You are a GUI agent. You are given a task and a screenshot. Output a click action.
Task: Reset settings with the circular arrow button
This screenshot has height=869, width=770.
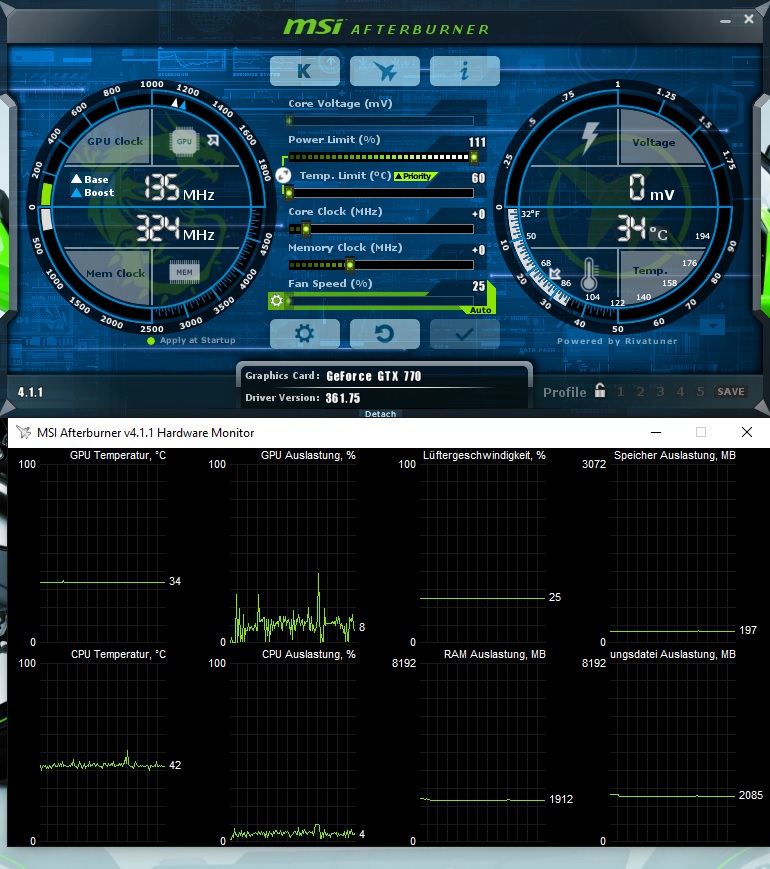click(385, 334)
